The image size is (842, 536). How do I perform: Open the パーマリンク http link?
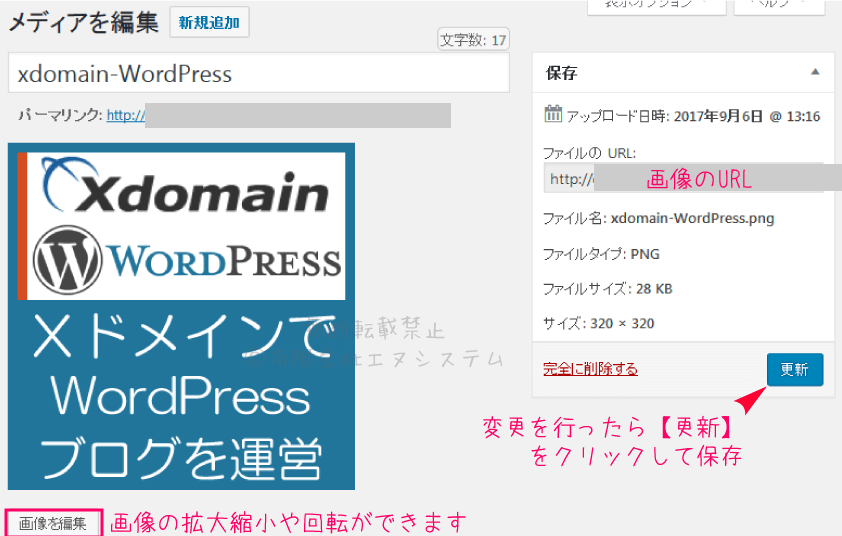click(126, 115)
